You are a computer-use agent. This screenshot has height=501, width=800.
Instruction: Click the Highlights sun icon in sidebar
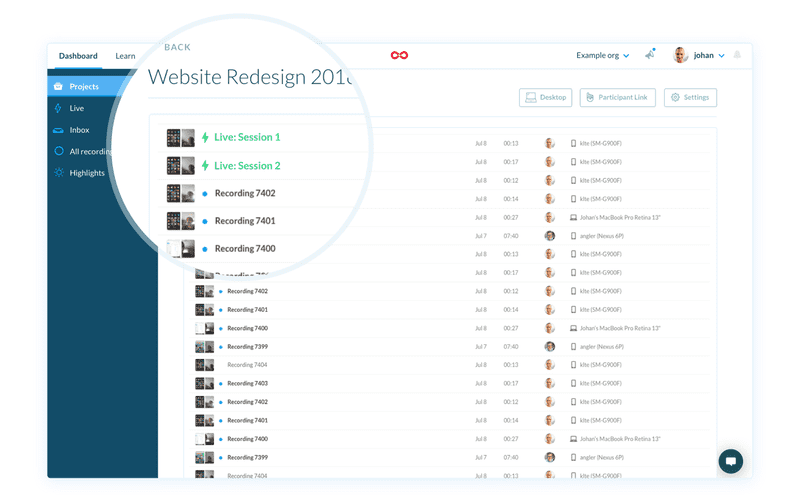(x=59, y=173)
